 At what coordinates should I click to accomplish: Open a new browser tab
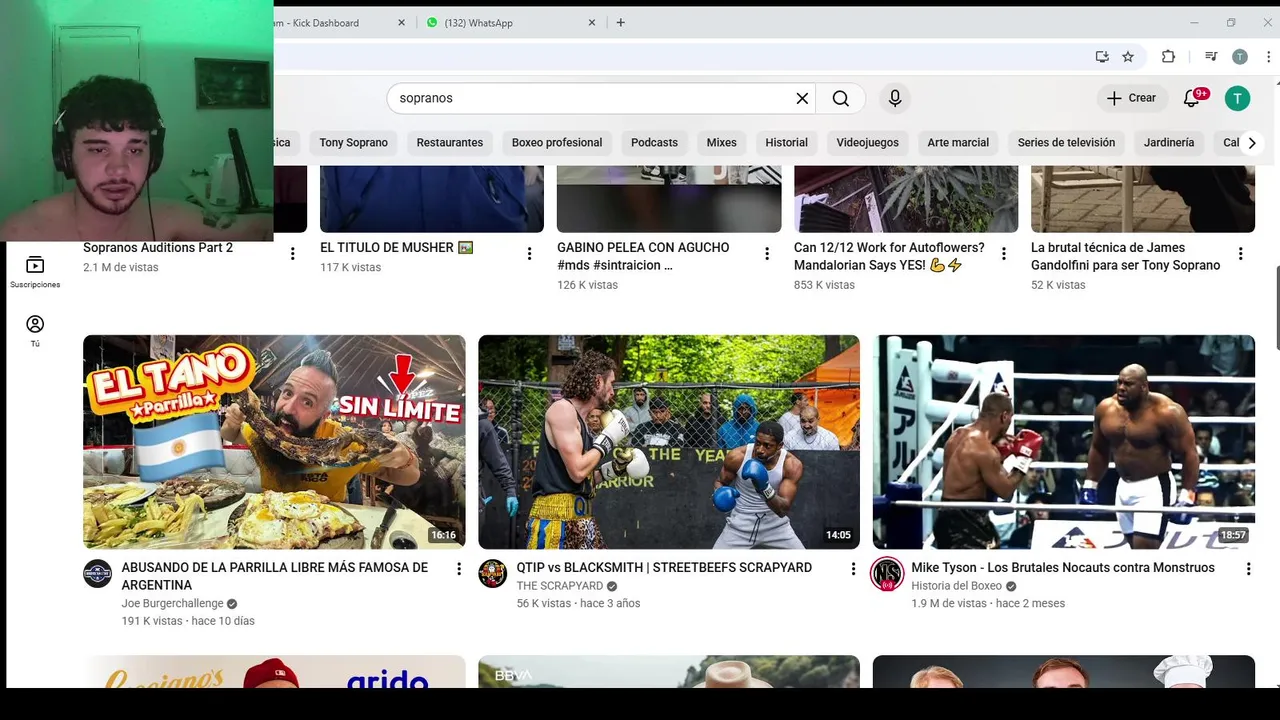(x=620, y=22)
